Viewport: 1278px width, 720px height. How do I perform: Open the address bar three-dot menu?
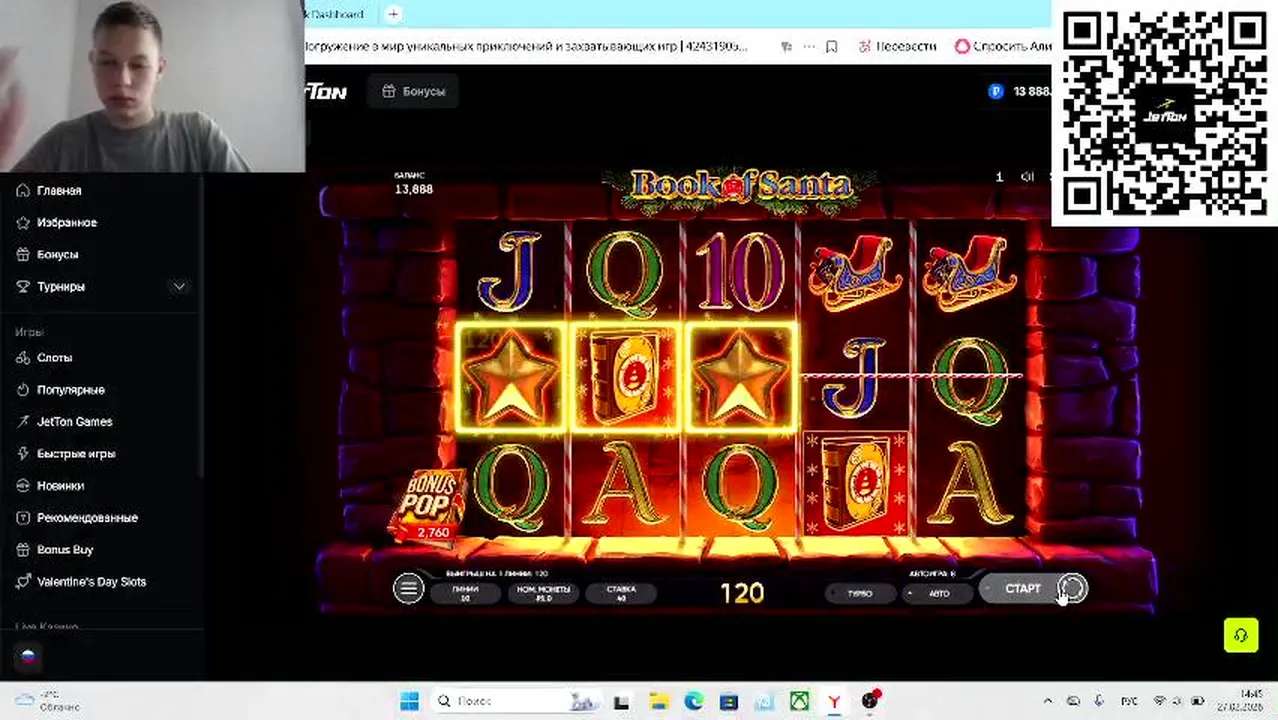[808, 46]
